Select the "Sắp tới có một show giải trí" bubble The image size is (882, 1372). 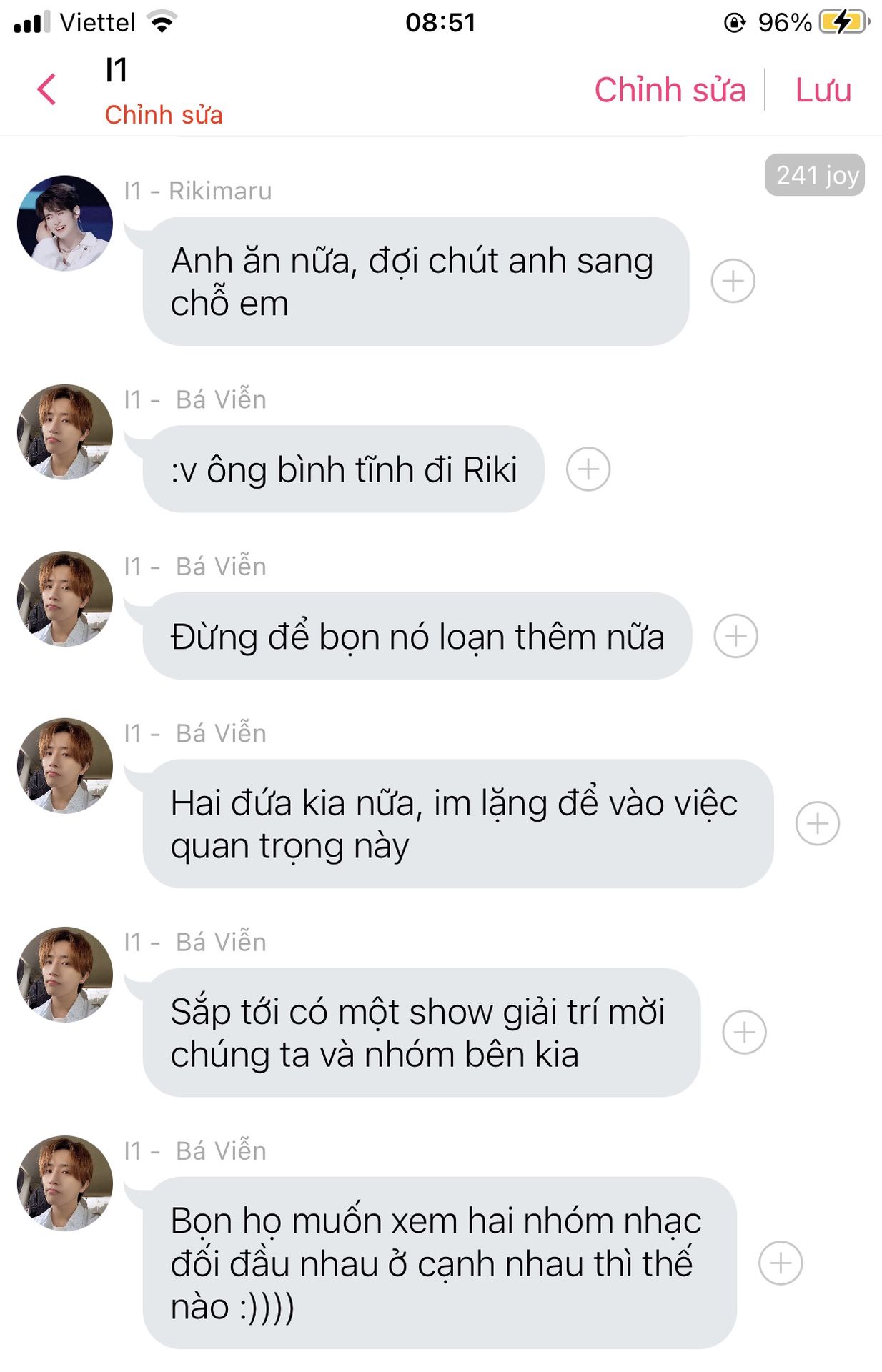point(422,1033)
